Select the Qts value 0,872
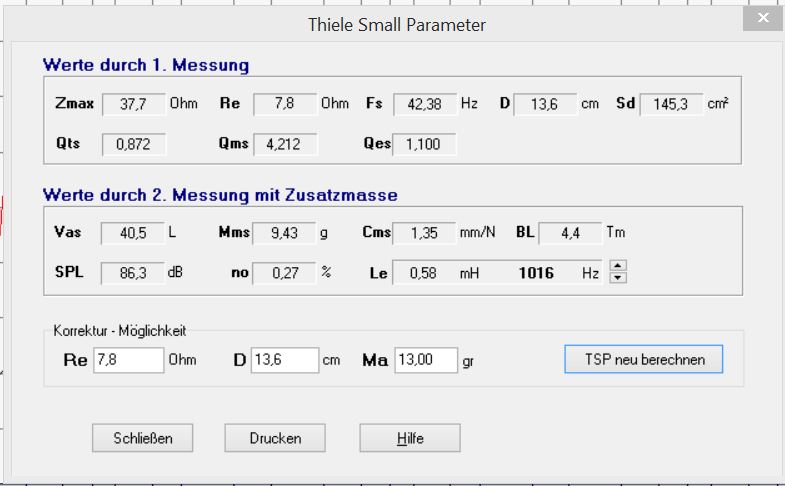Screen dimensions: 785x486 click(134, 144)
